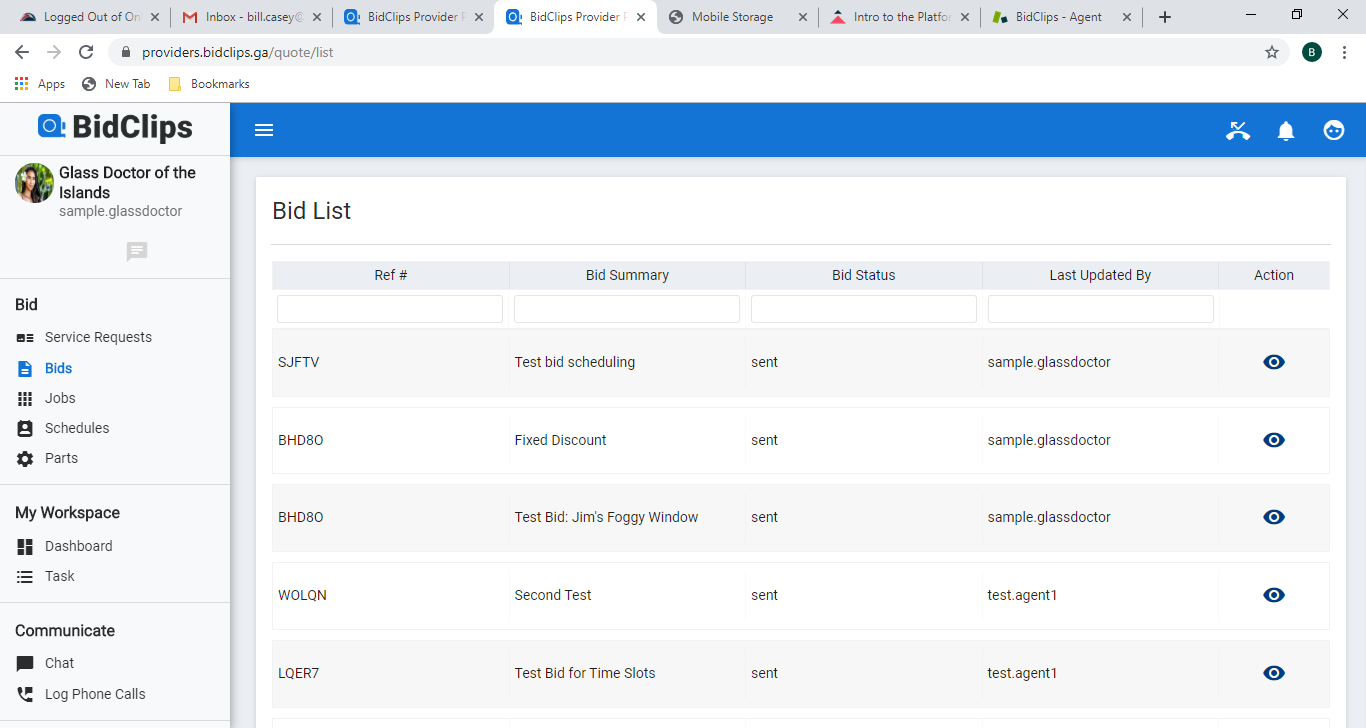Image resolution: width=1366 pixels, height=728 pixels.
Task: View Jim's Foggy Window bid eye icon
Action: (x=1274, y=517)
